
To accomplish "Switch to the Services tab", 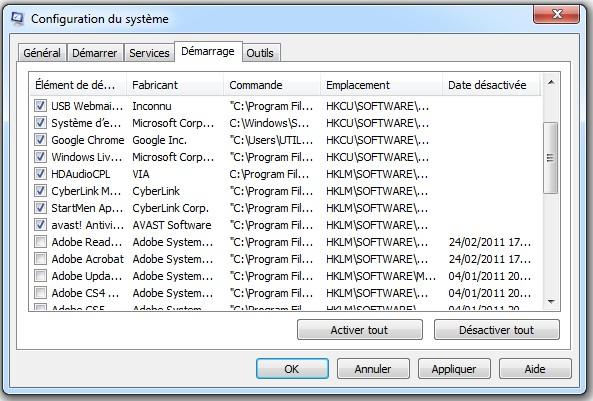I will [149, 53].
